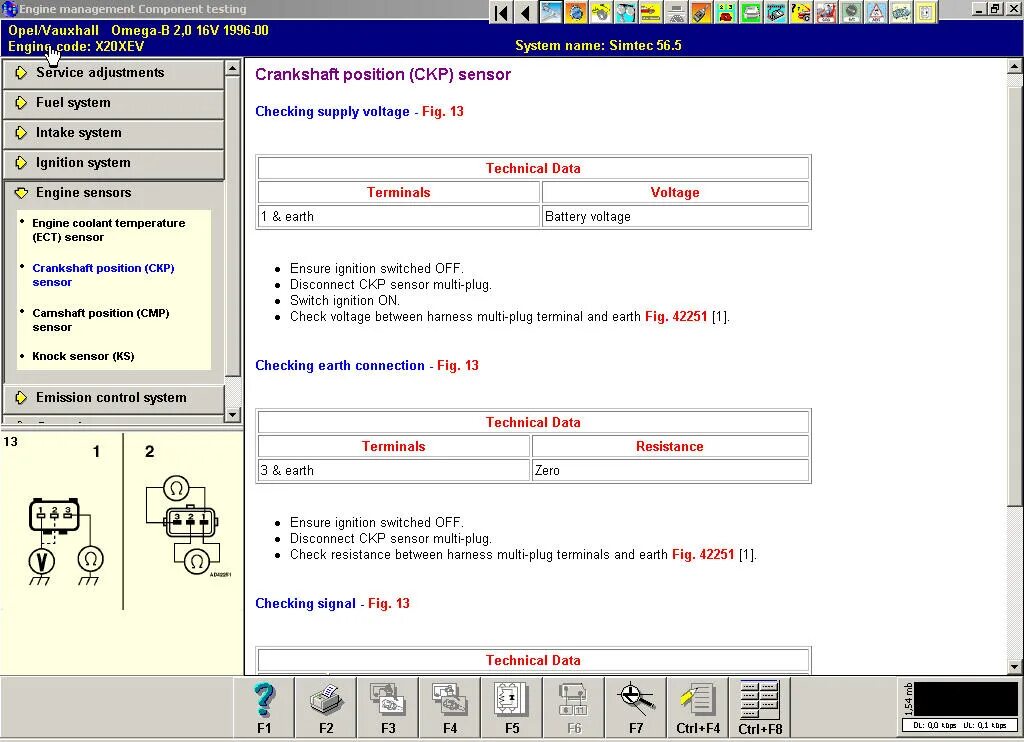Open notes with the Ctrl+F4 button
This screenshot has height=742, width=1024.
(x=698, y=708)
